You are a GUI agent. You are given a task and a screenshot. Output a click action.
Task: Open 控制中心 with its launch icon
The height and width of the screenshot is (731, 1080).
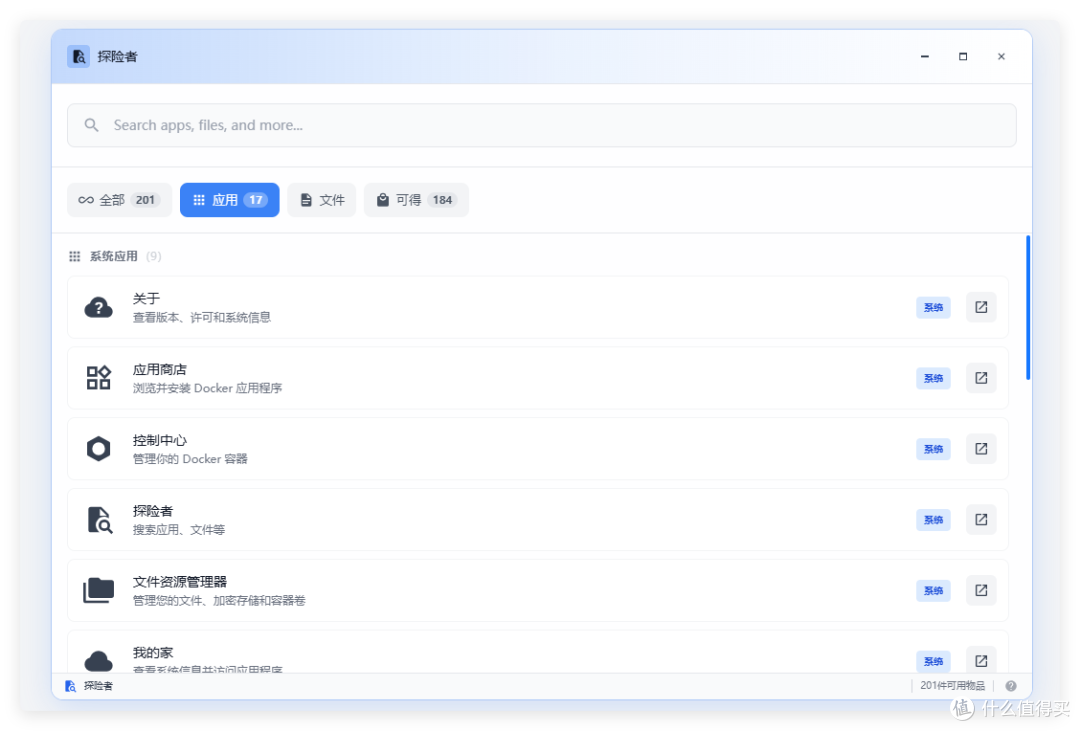pyautogui.click(x=981, y=449)
